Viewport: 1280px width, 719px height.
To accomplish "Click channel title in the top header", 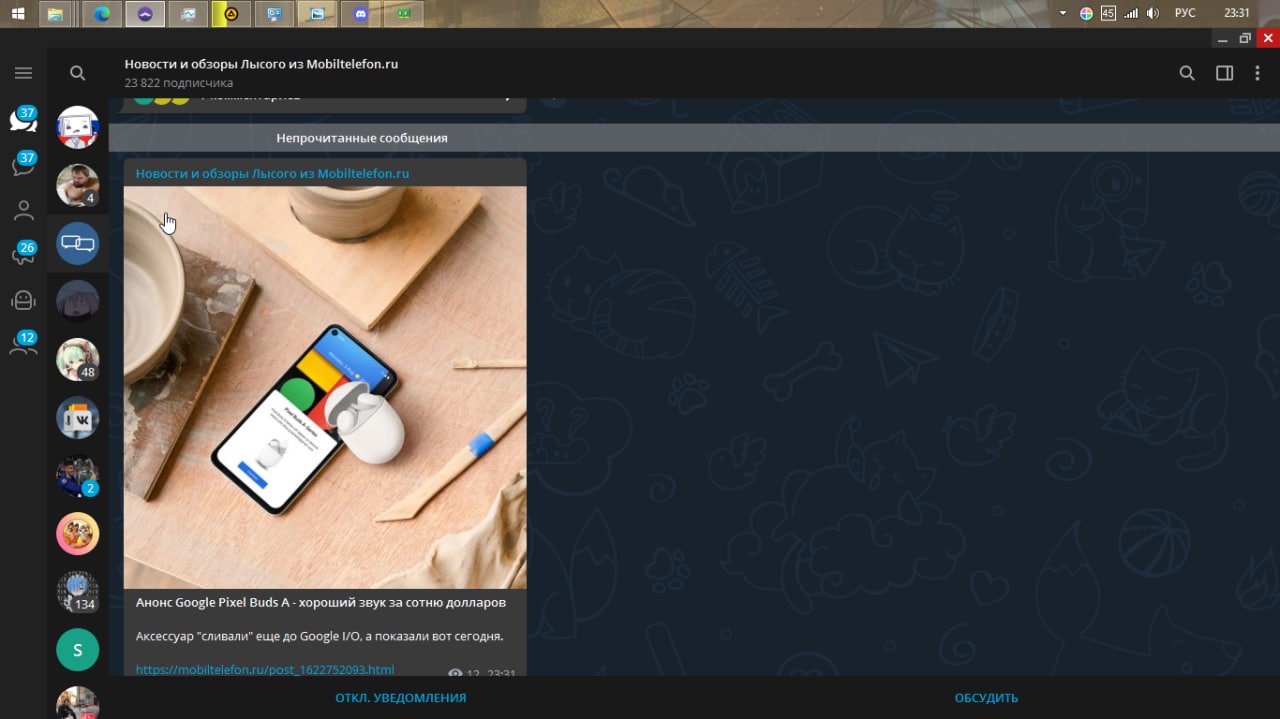I will pos(261,64).
